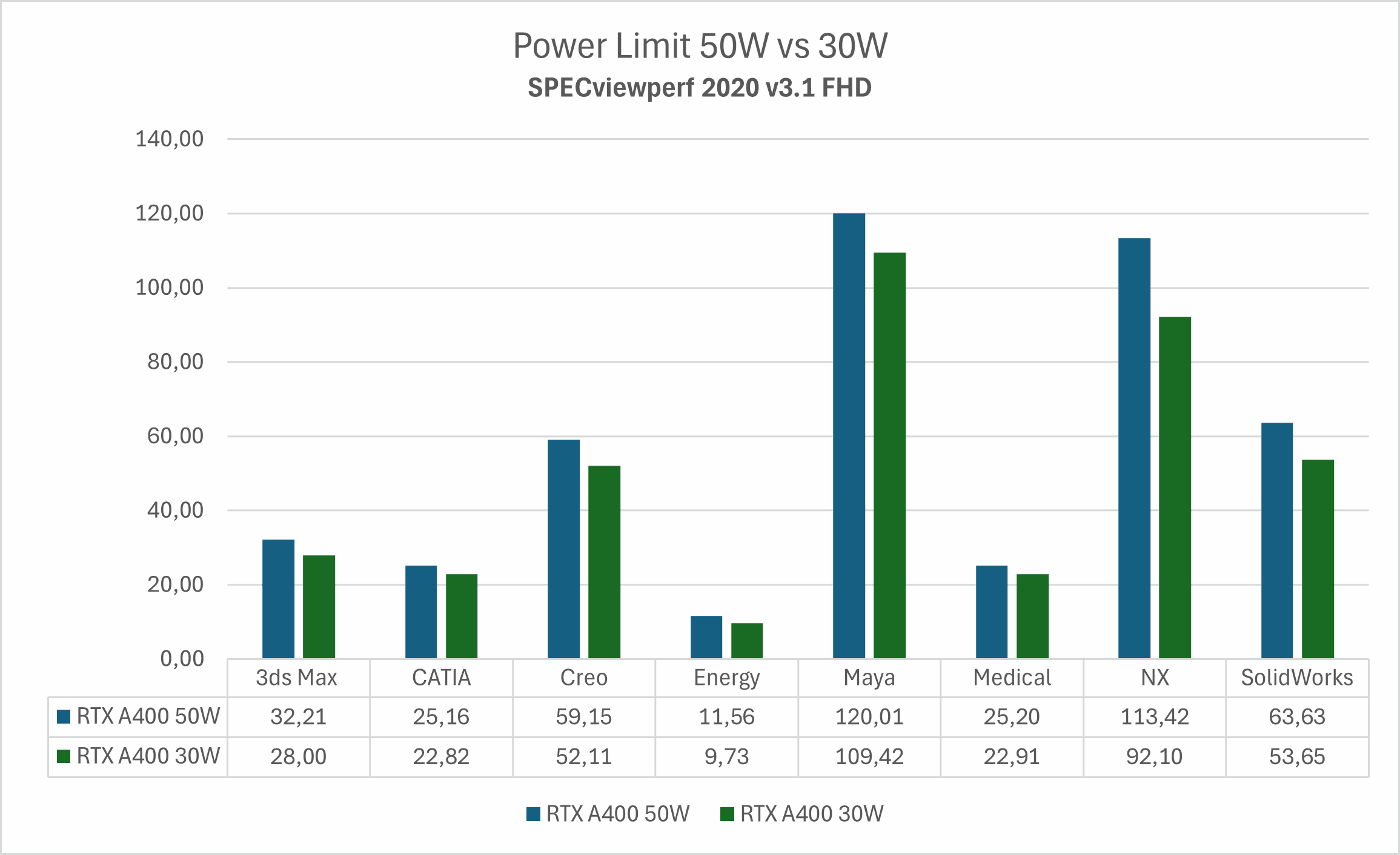This screenshot has width=1400, height=855.
Task: Select the subtitle SPECviewperf 2020 v3.1 FHD
Action: pos(700,88)
